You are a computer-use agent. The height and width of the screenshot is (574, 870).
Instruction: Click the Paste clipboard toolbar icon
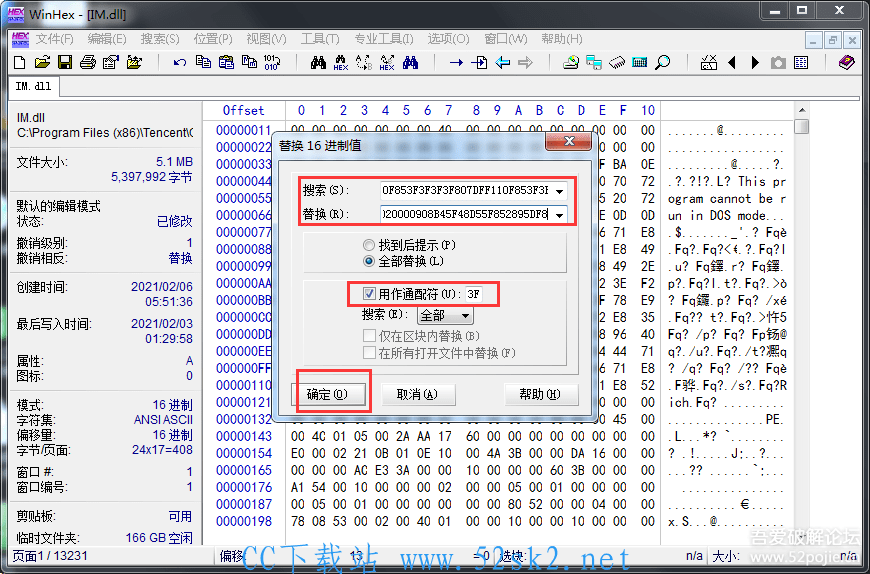226,62
